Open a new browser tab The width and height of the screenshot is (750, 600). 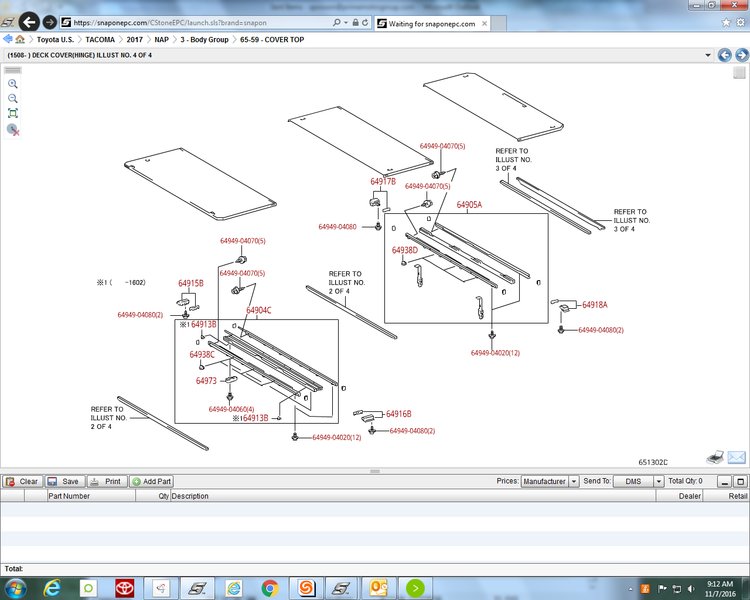point(499,23)
